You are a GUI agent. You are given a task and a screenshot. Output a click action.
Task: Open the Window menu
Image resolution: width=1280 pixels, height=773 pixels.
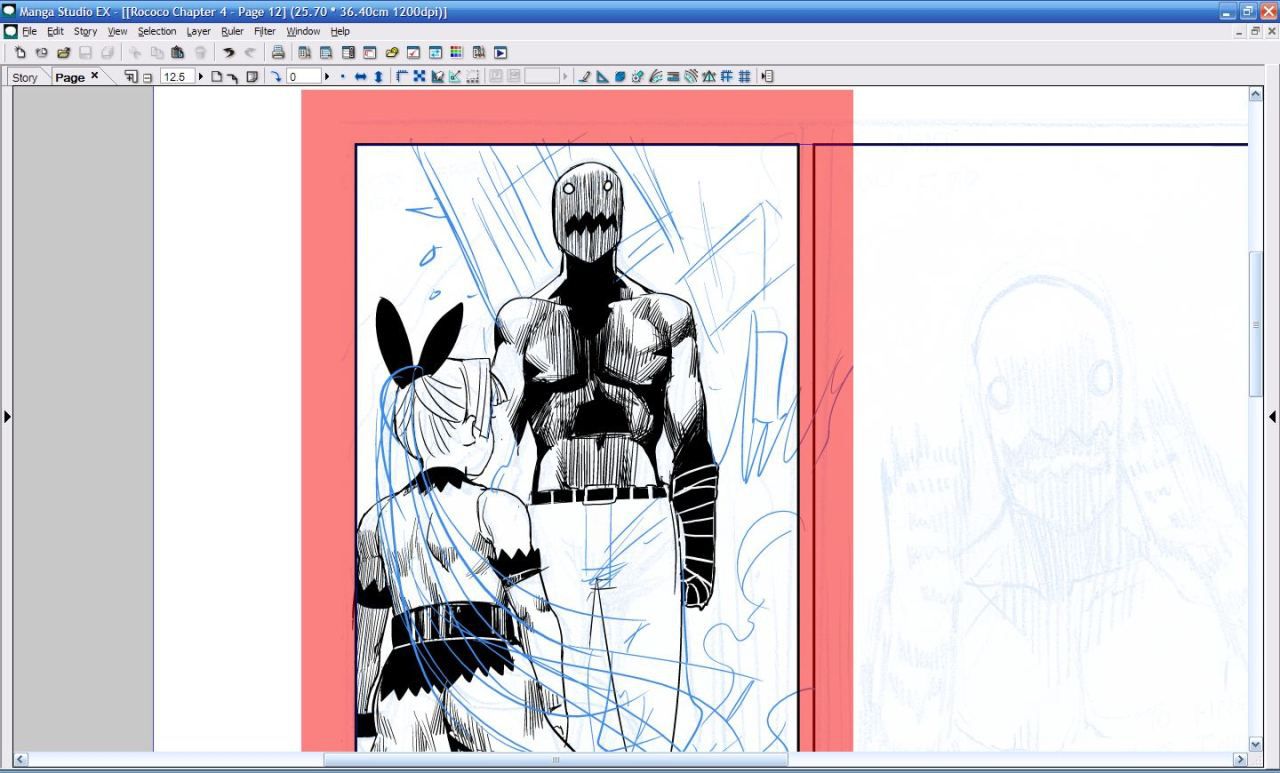click(303, 31)
